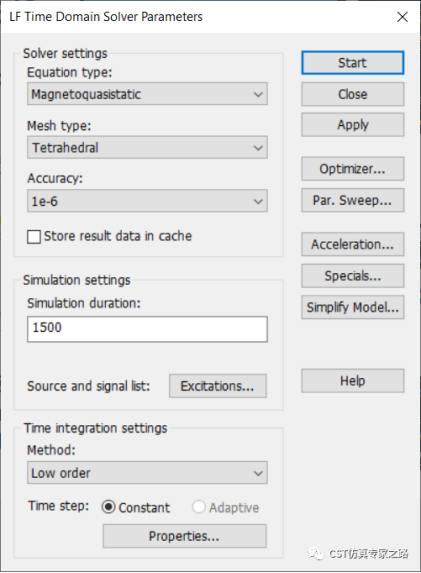421x573 pixels.
Task: Open Acceleration options
Action: pos(353,244)
